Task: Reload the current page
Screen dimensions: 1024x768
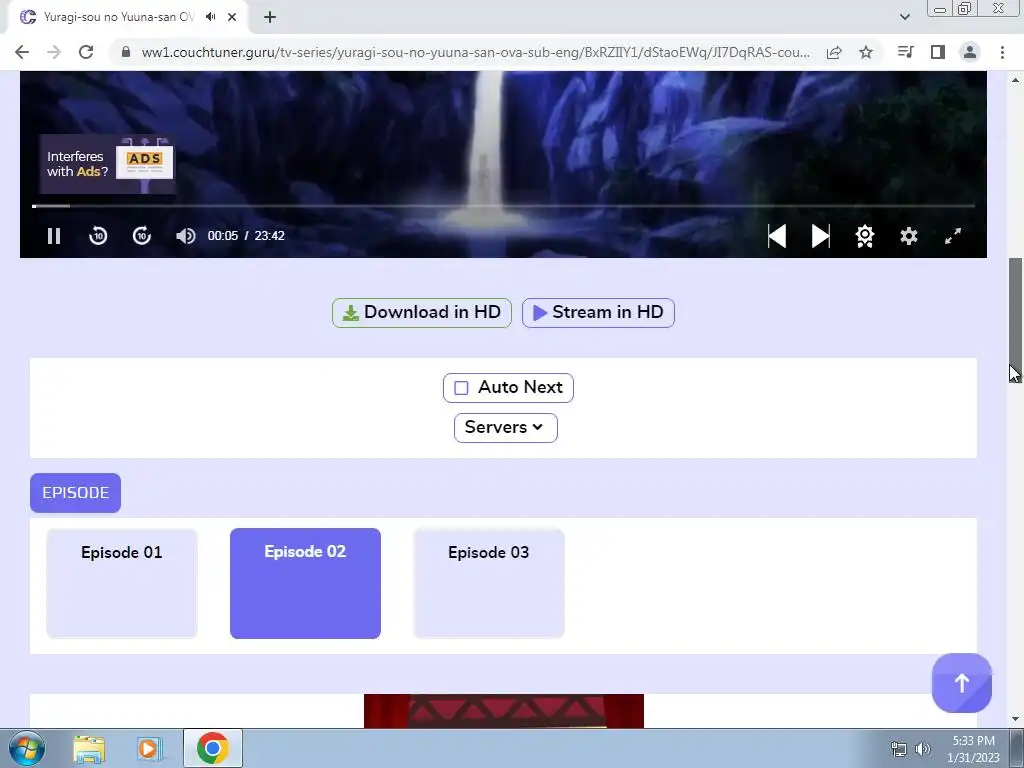Action: (86, 52)
